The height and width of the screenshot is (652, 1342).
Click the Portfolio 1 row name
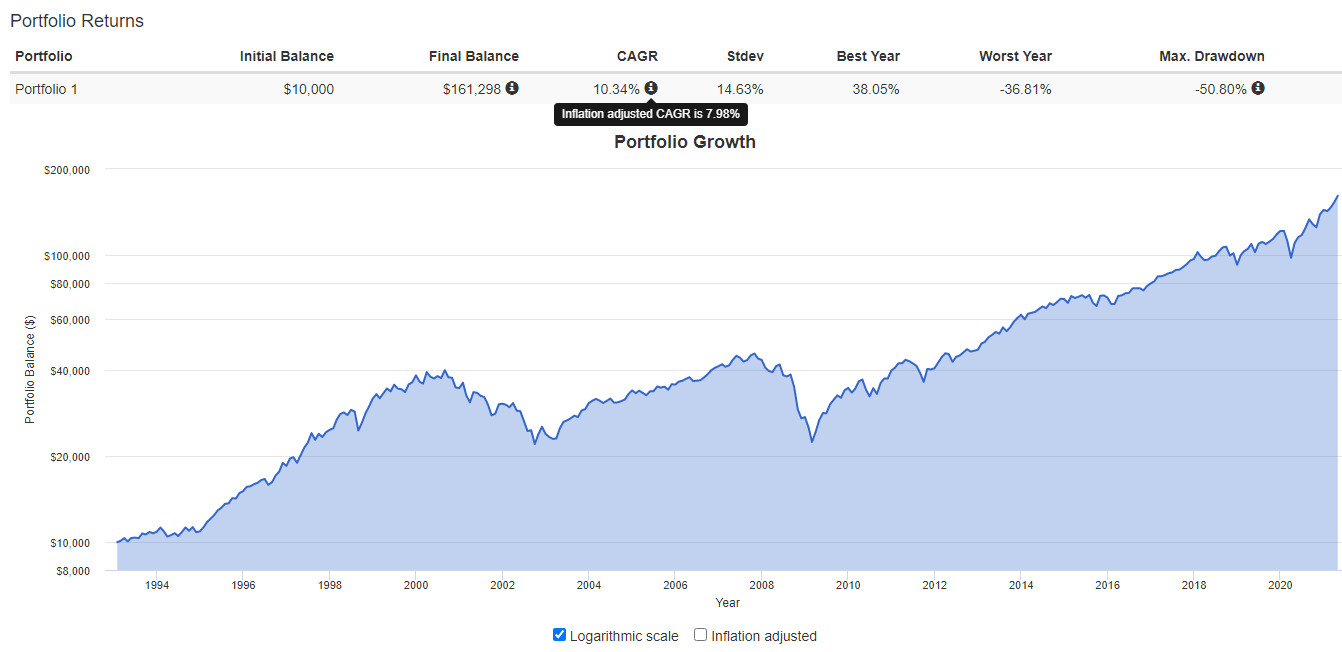pos(46,89)
